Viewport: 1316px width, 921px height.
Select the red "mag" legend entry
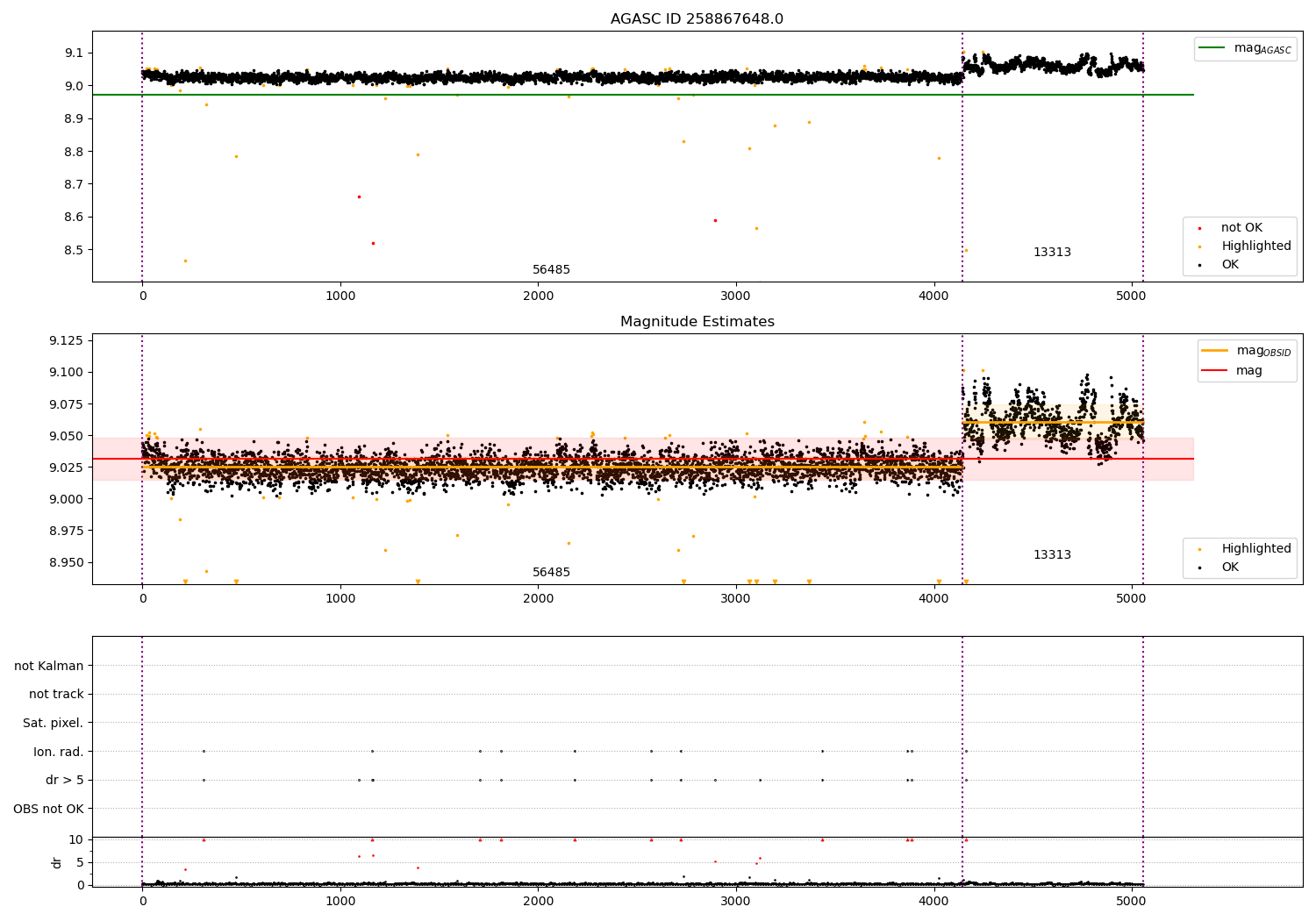pyautogui.click(x=1233, y=371)
